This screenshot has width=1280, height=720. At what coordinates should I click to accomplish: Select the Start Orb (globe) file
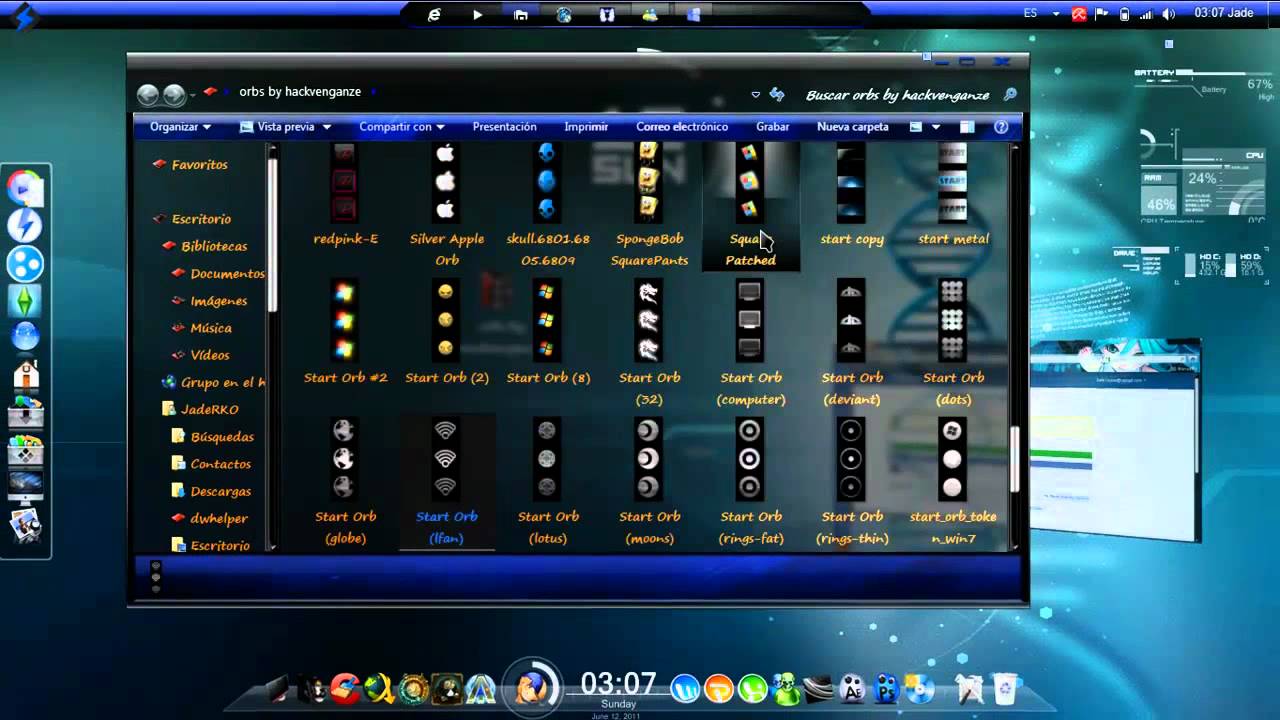[345, 483]
